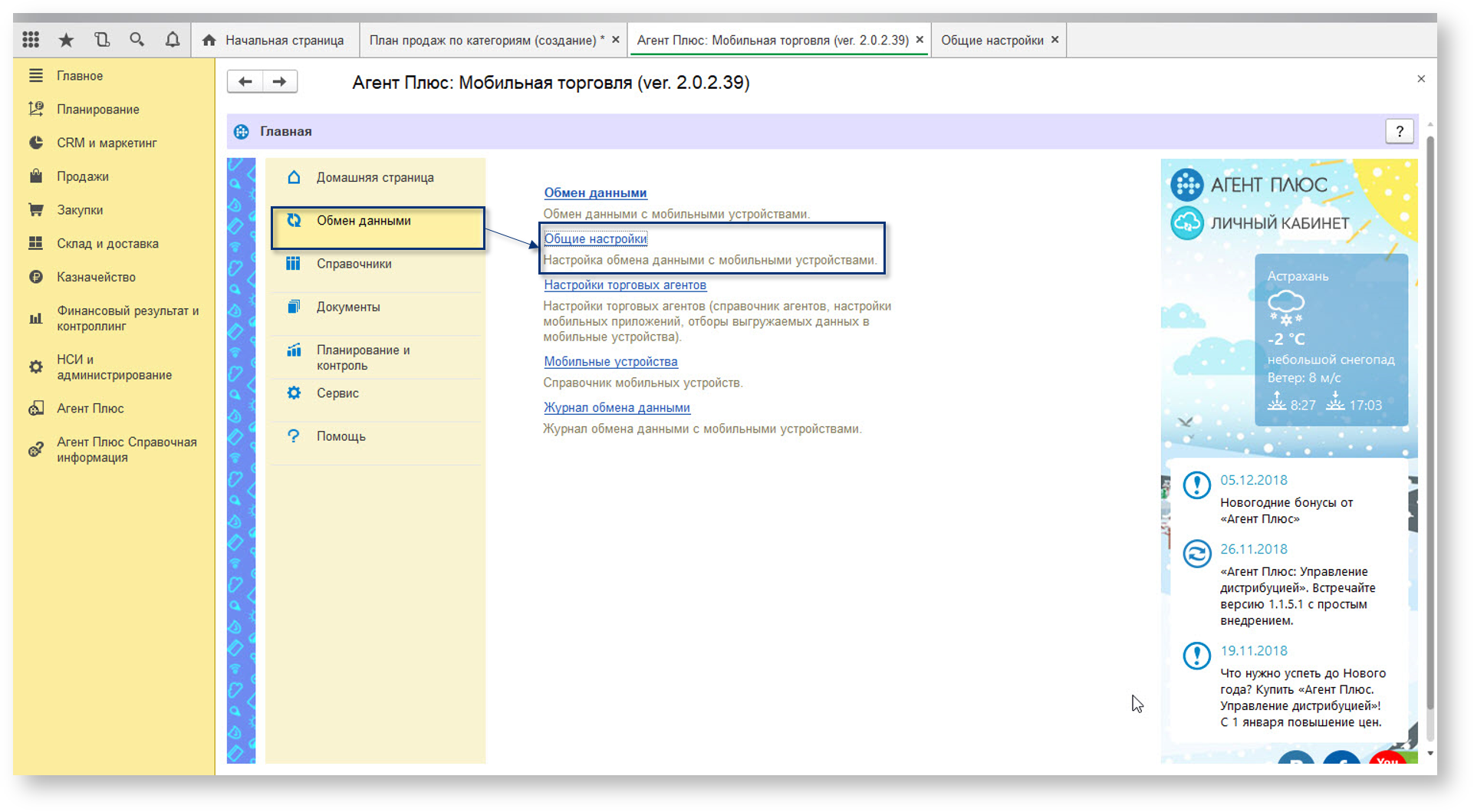
Task: Open help with the ? button
Action: pyautogui.click(x=1400, y=131)
